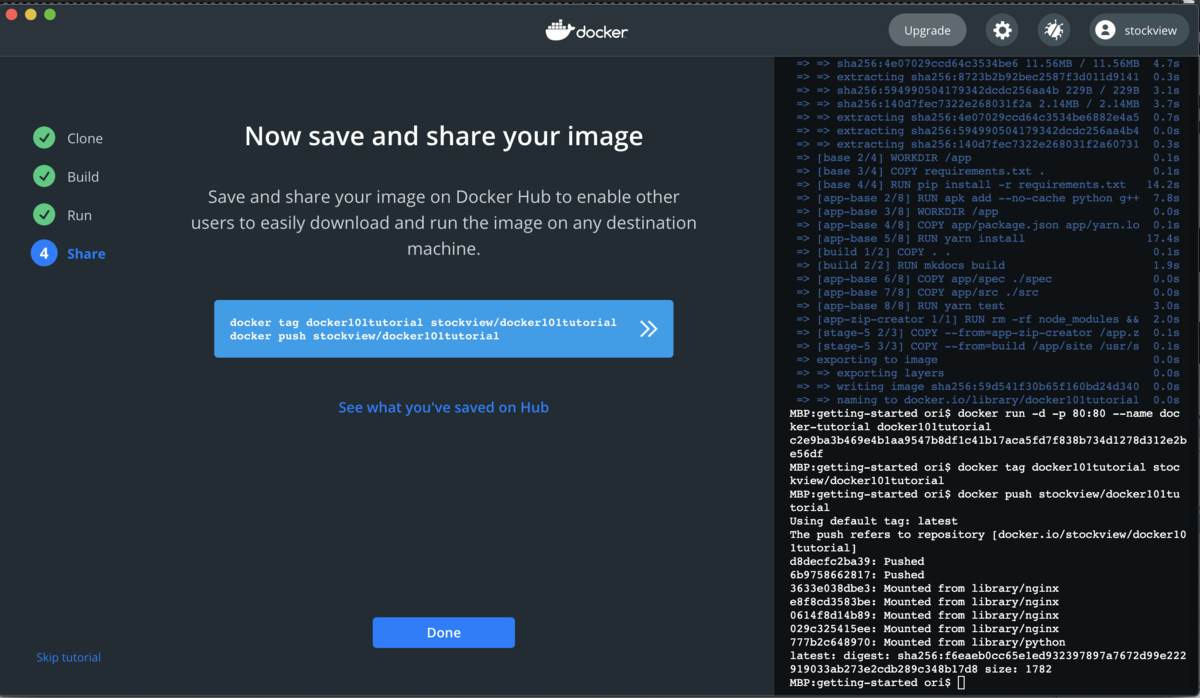Click the Docker whale logo
The width and height of the screenshot is (1200, 698).
pyautogui.click(x=587, y=30)
